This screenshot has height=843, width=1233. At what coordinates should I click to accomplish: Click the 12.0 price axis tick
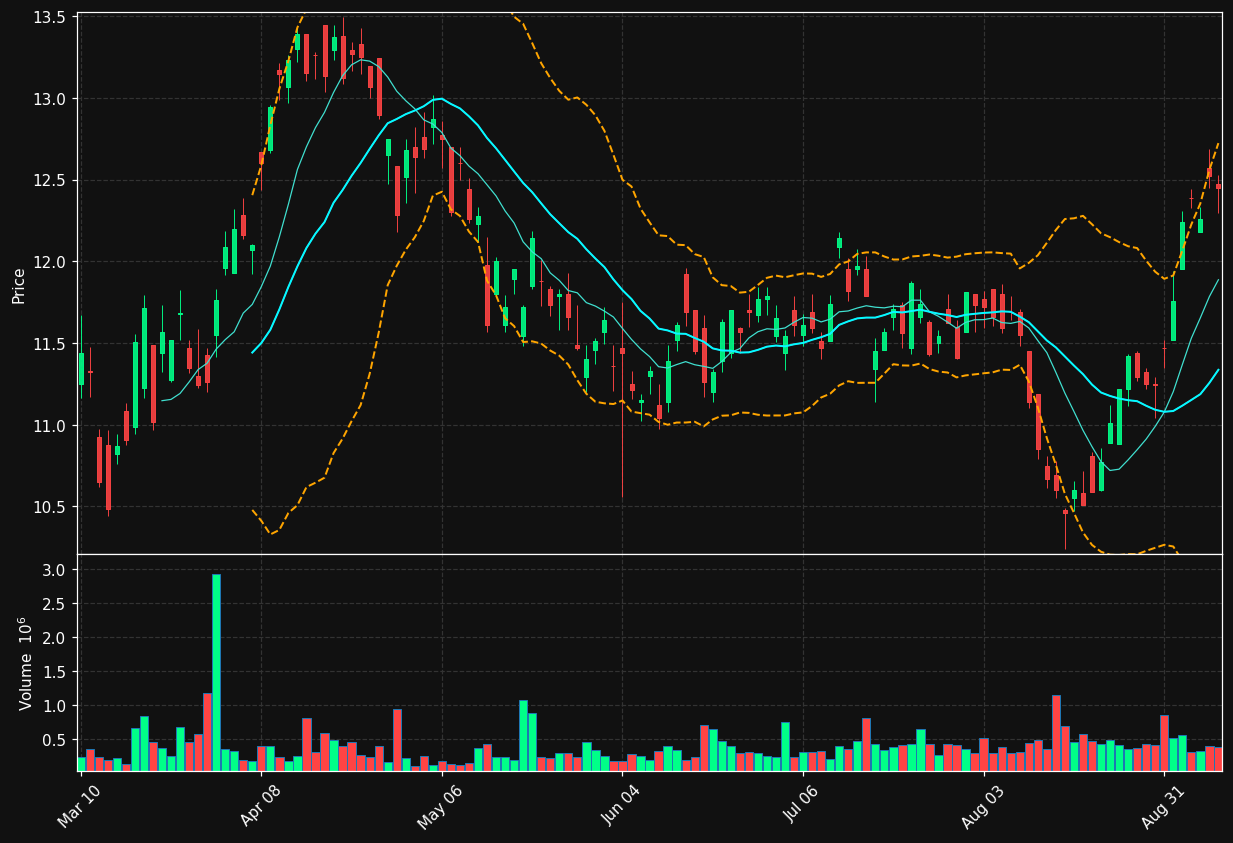(49, 262)
